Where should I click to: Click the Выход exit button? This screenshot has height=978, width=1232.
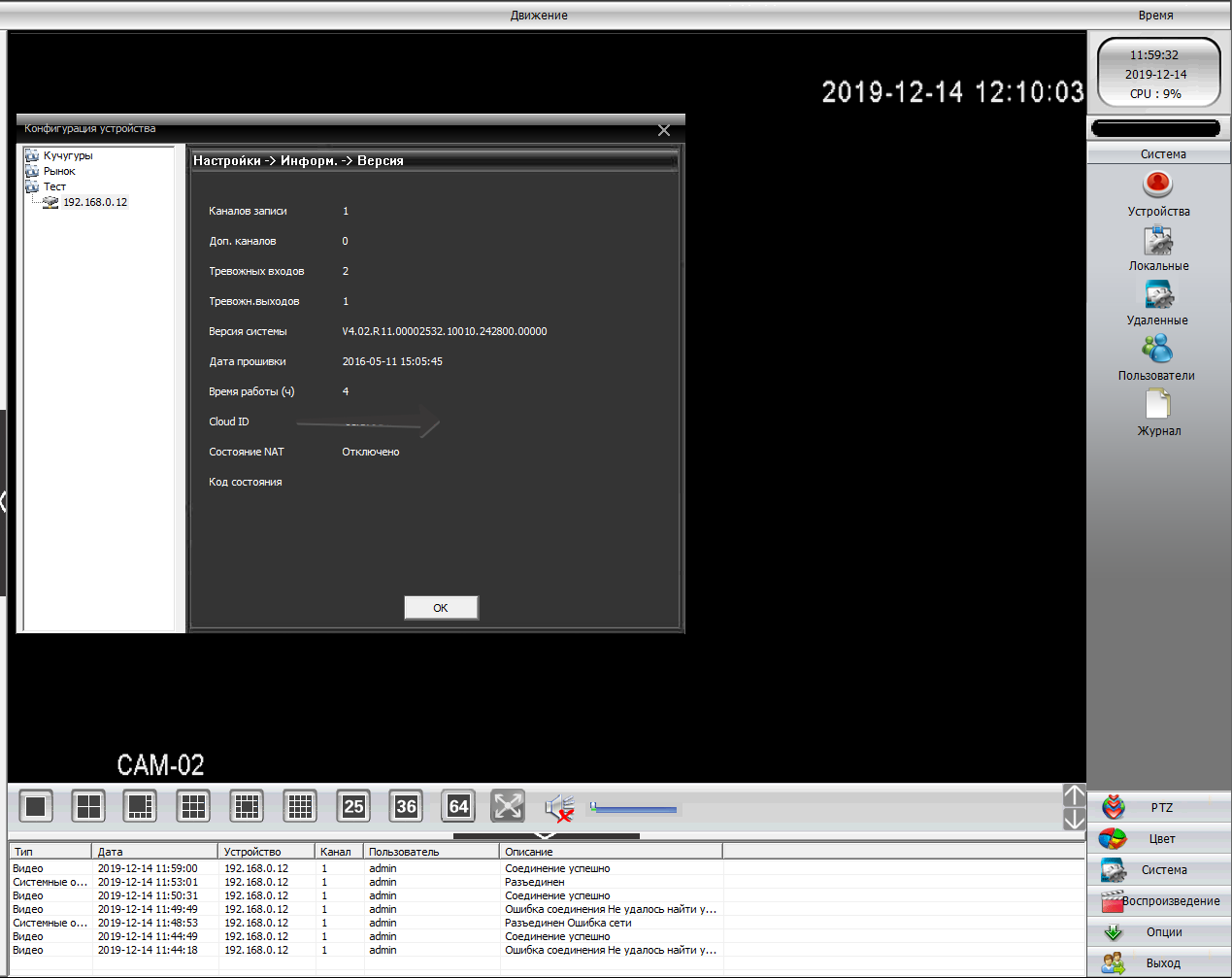click(x=1161, y=962)
